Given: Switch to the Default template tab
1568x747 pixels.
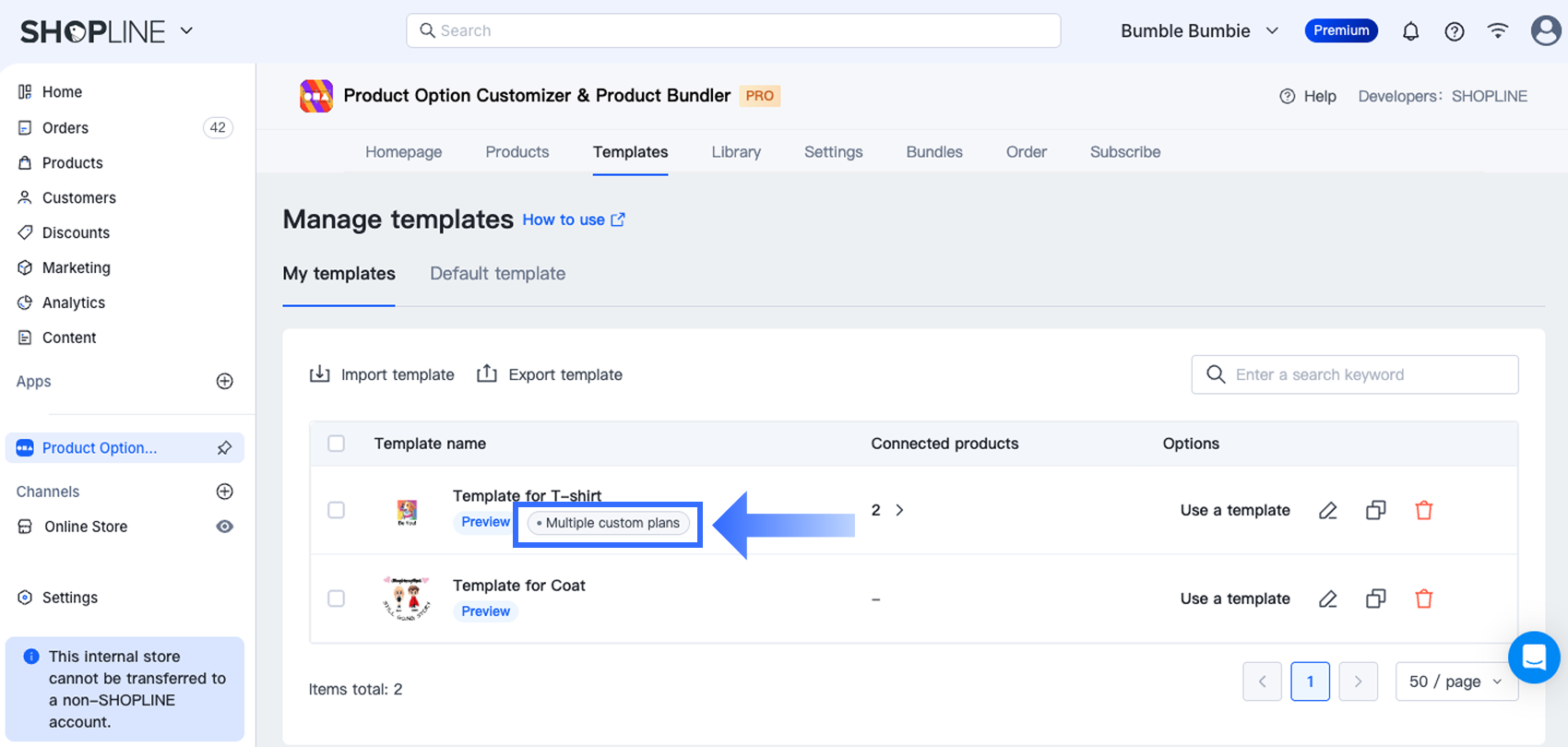Looking at the screenshot, I should point(497,274).
